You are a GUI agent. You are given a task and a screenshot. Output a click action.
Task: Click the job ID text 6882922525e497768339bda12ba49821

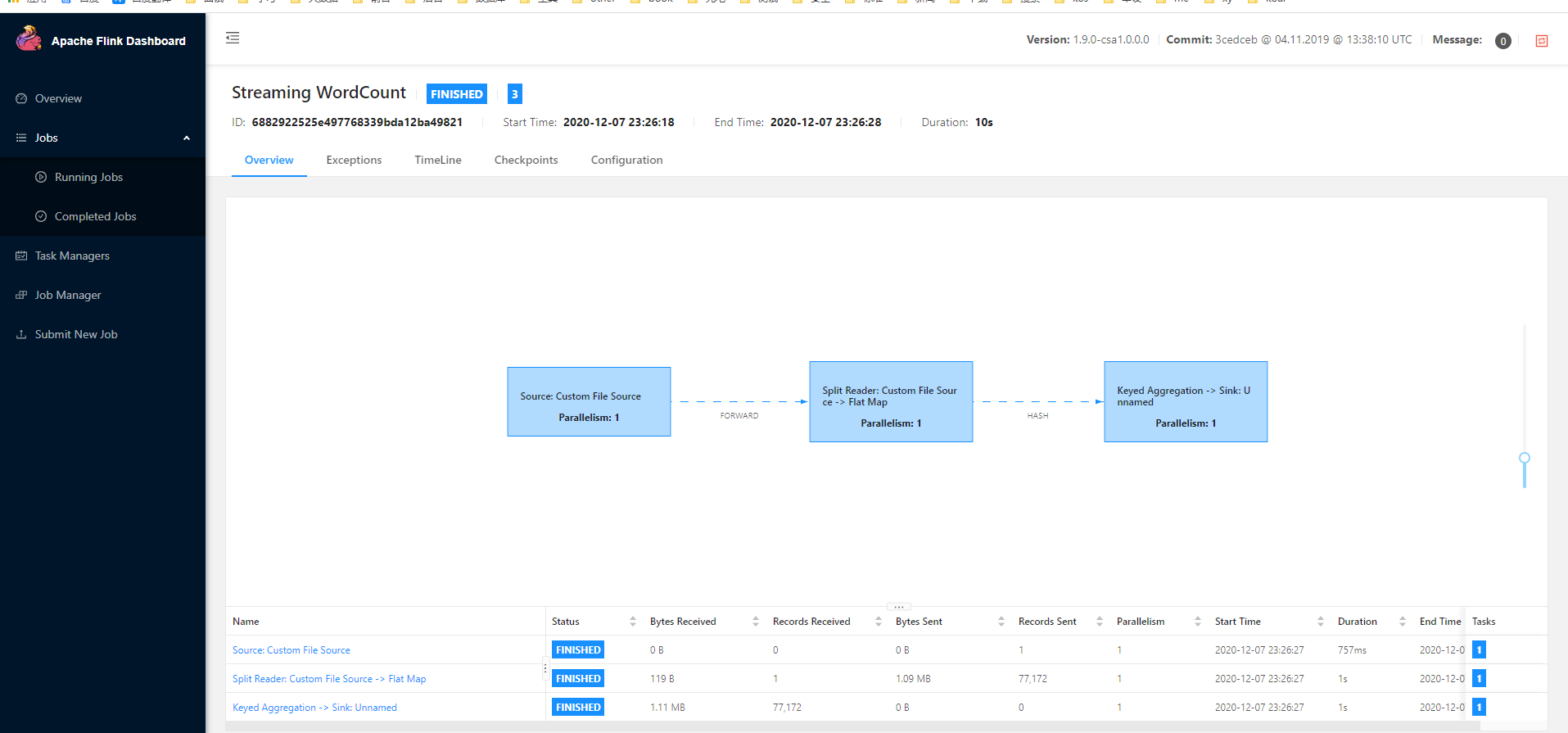pyautogui.click(x=357, y=122)
